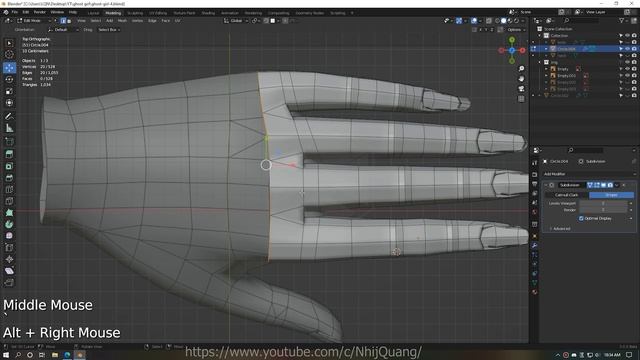Viewport: 640px width, 360px height.
Task: Select the Shear tool
Action: [x=9, y=271]
